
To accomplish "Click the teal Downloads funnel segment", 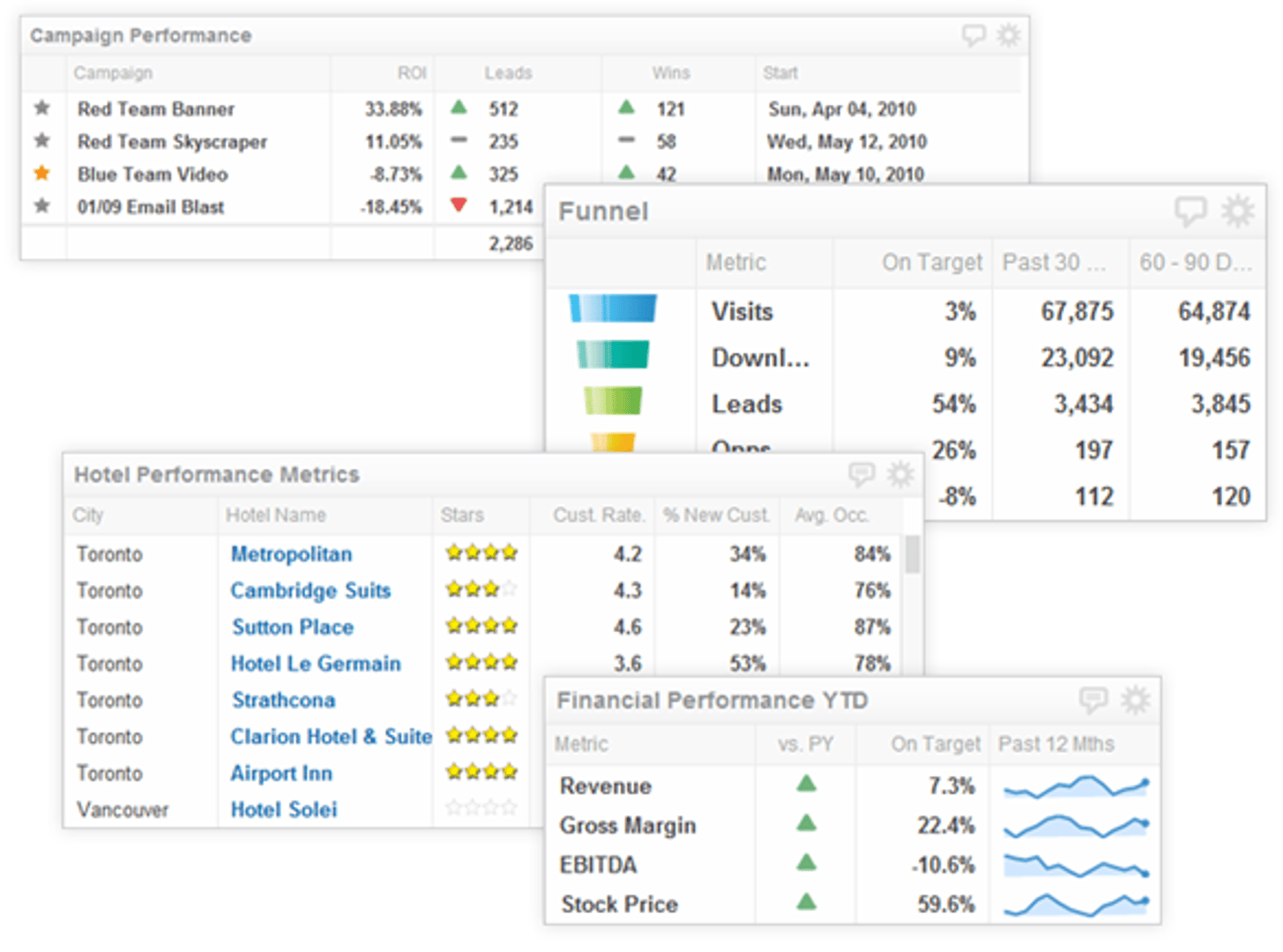I will [613, 354].
